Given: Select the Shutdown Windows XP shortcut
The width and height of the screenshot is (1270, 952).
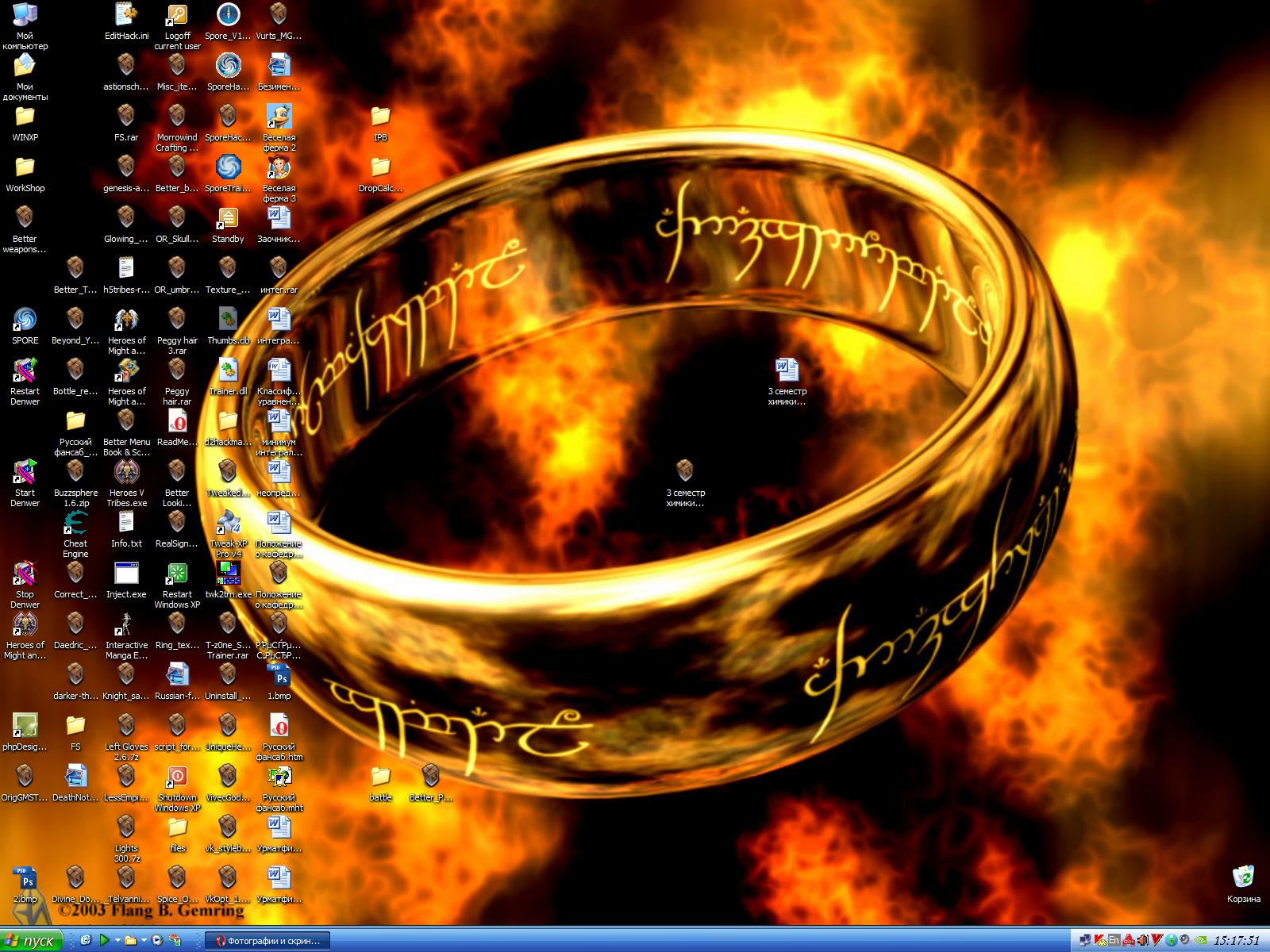Looking at the screenshot, I should click(177, 788).
